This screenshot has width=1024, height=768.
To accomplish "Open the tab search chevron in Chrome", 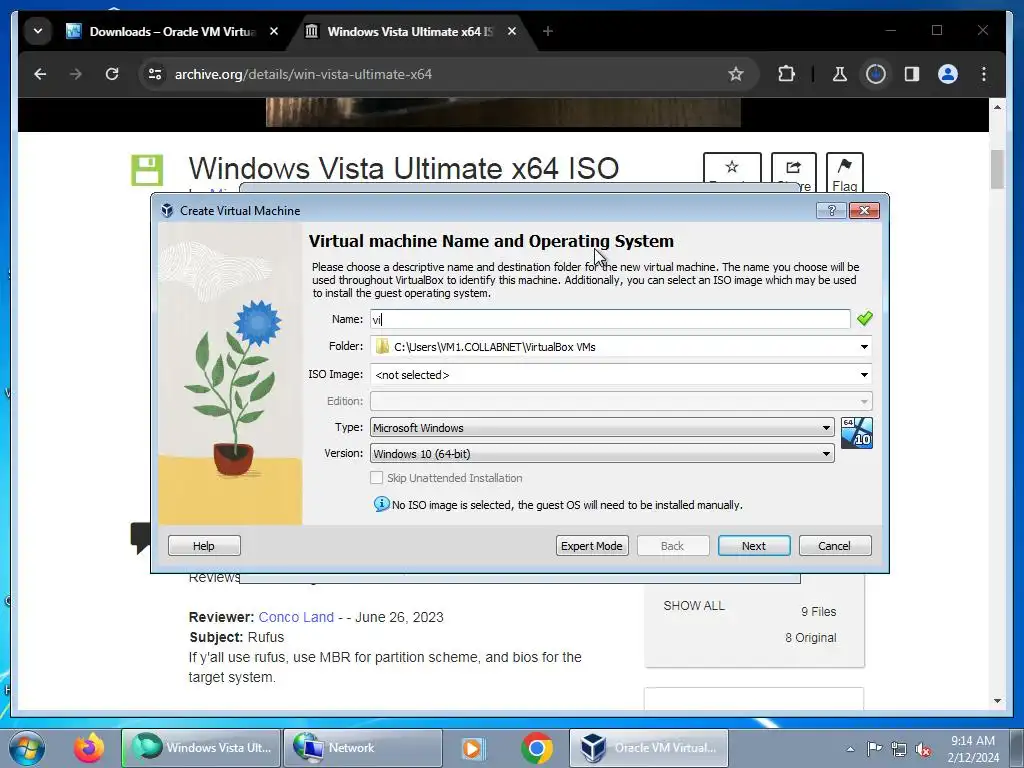I will (x=38, y=31).
